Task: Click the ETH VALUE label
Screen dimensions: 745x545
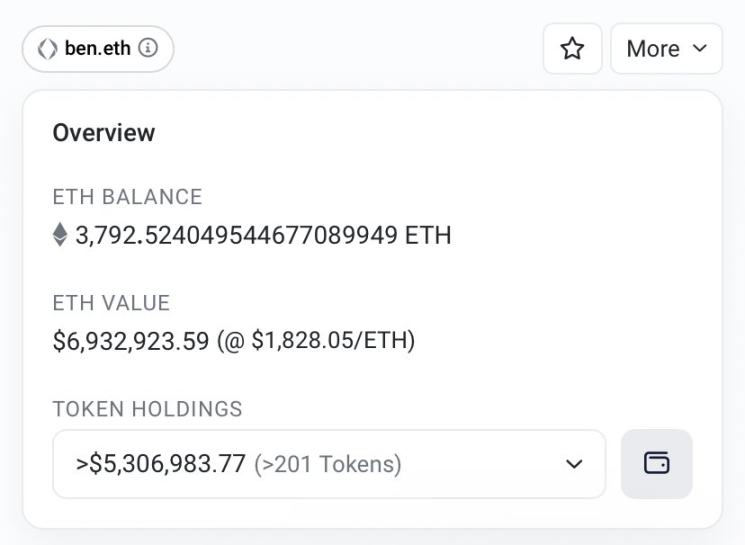Action: point(111,303)
